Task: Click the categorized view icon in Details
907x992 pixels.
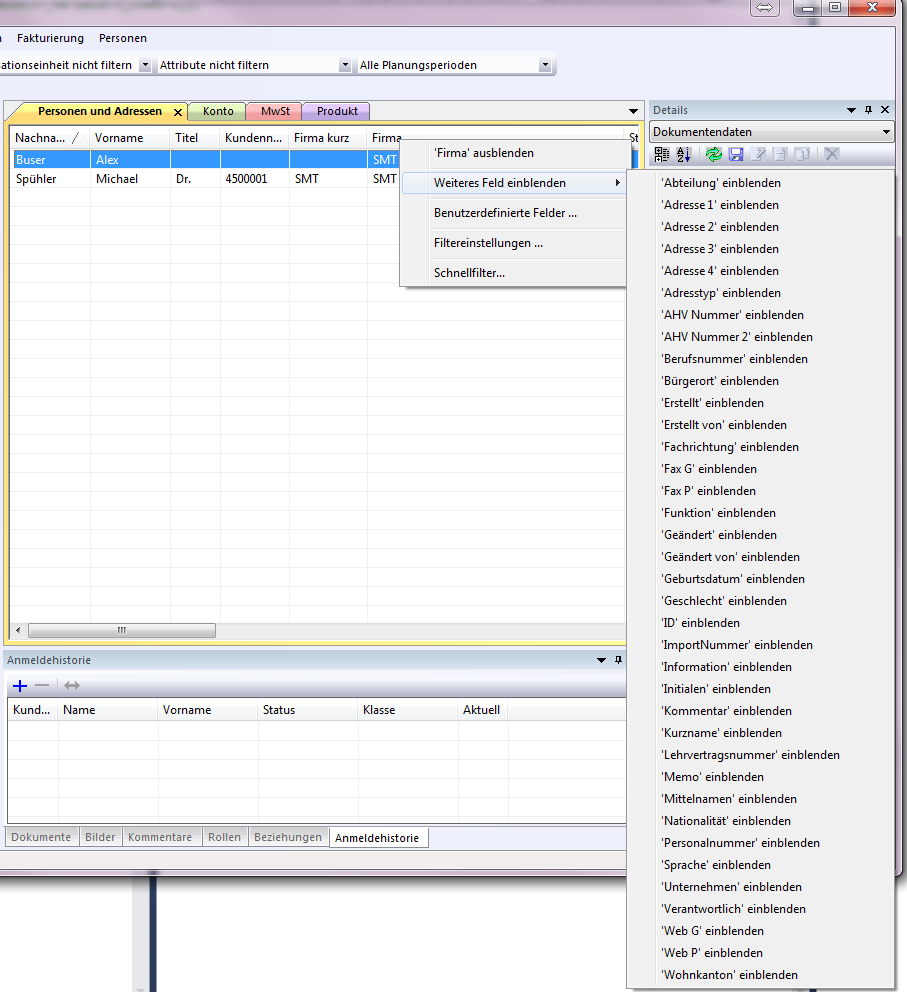Action: coord(662,154)
